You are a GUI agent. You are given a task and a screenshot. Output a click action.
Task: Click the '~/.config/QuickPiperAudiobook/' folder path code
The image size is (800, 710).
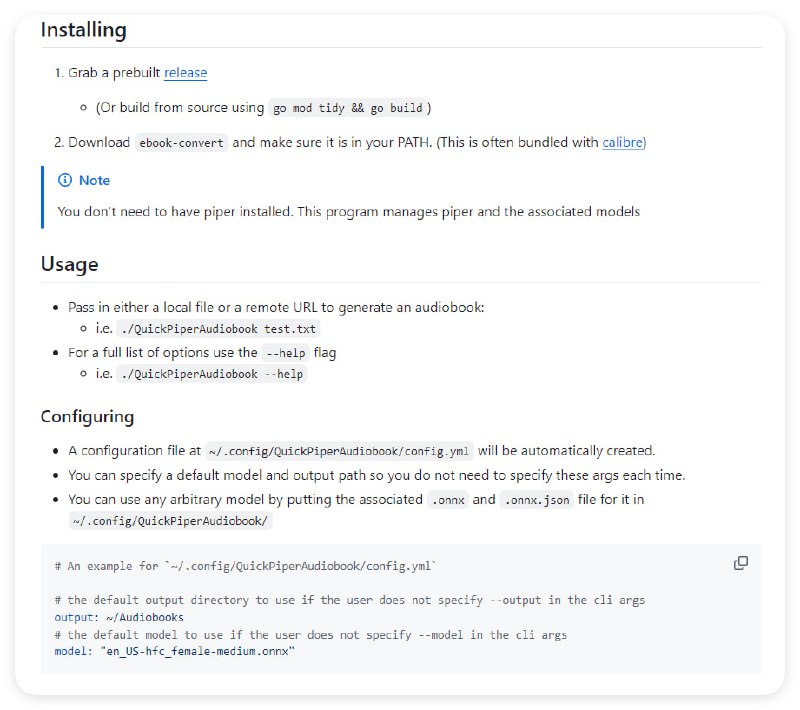(x=170, y=522)
